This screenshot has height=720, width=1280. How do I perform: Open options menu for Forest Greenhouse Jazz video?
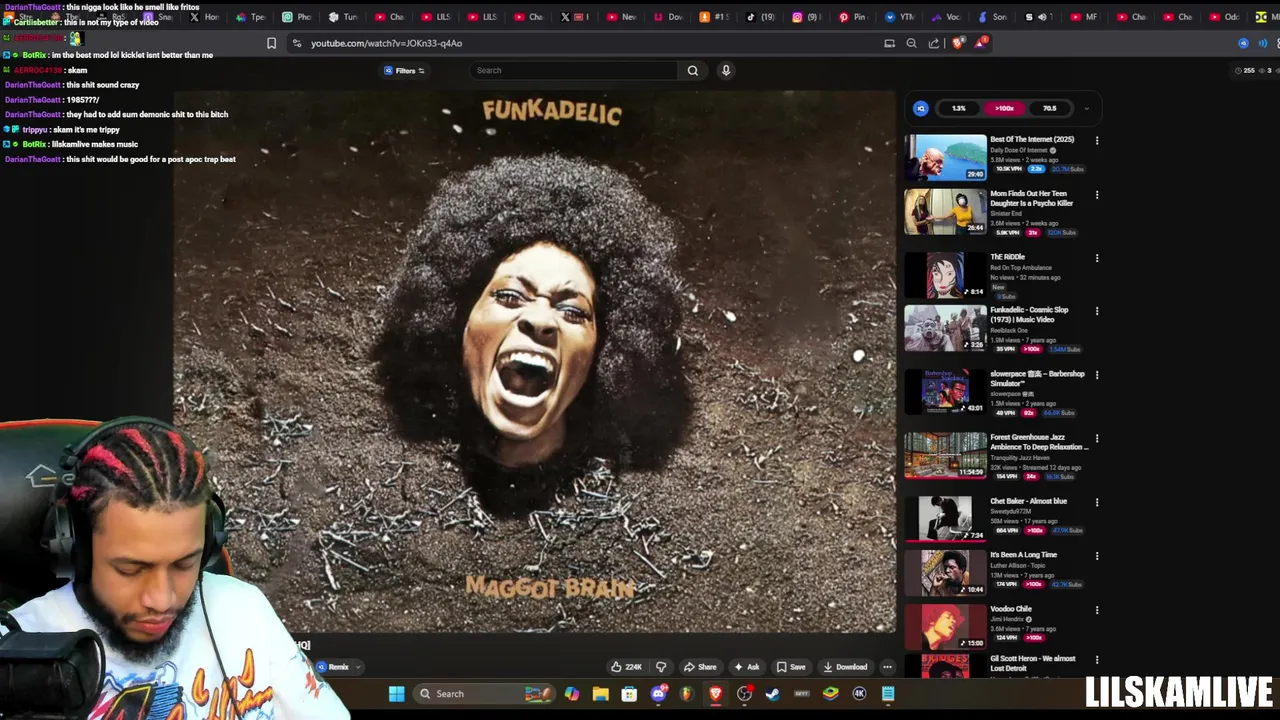[1097, 438]
